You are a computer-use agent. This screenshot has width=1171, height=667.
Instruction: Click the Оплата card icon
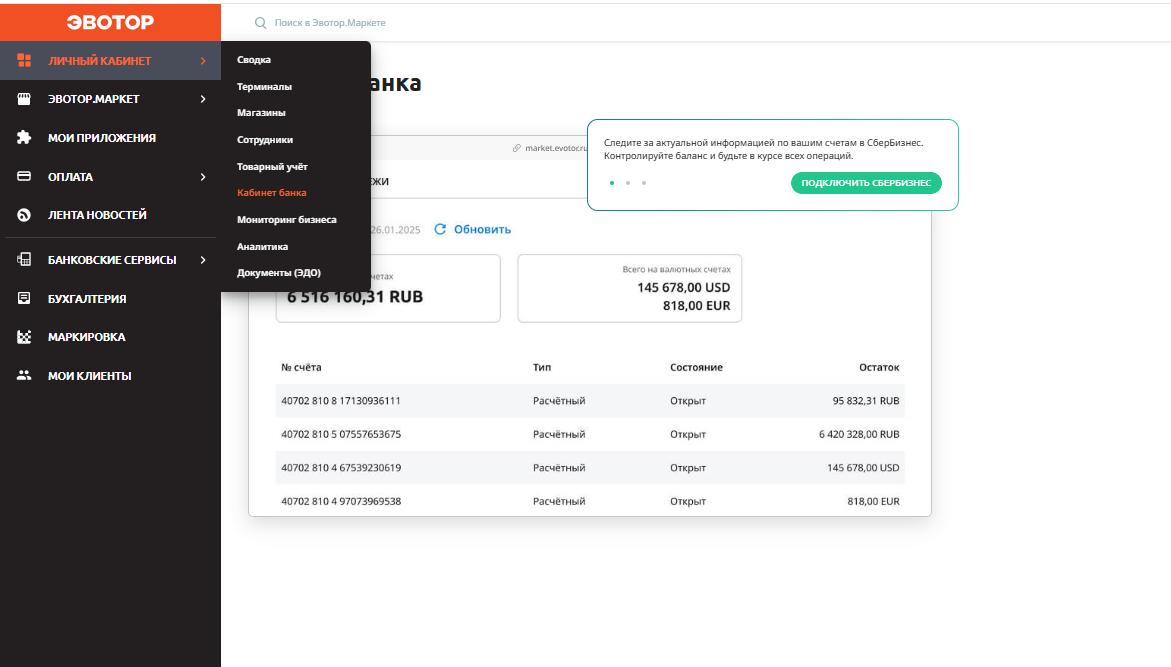24,176
